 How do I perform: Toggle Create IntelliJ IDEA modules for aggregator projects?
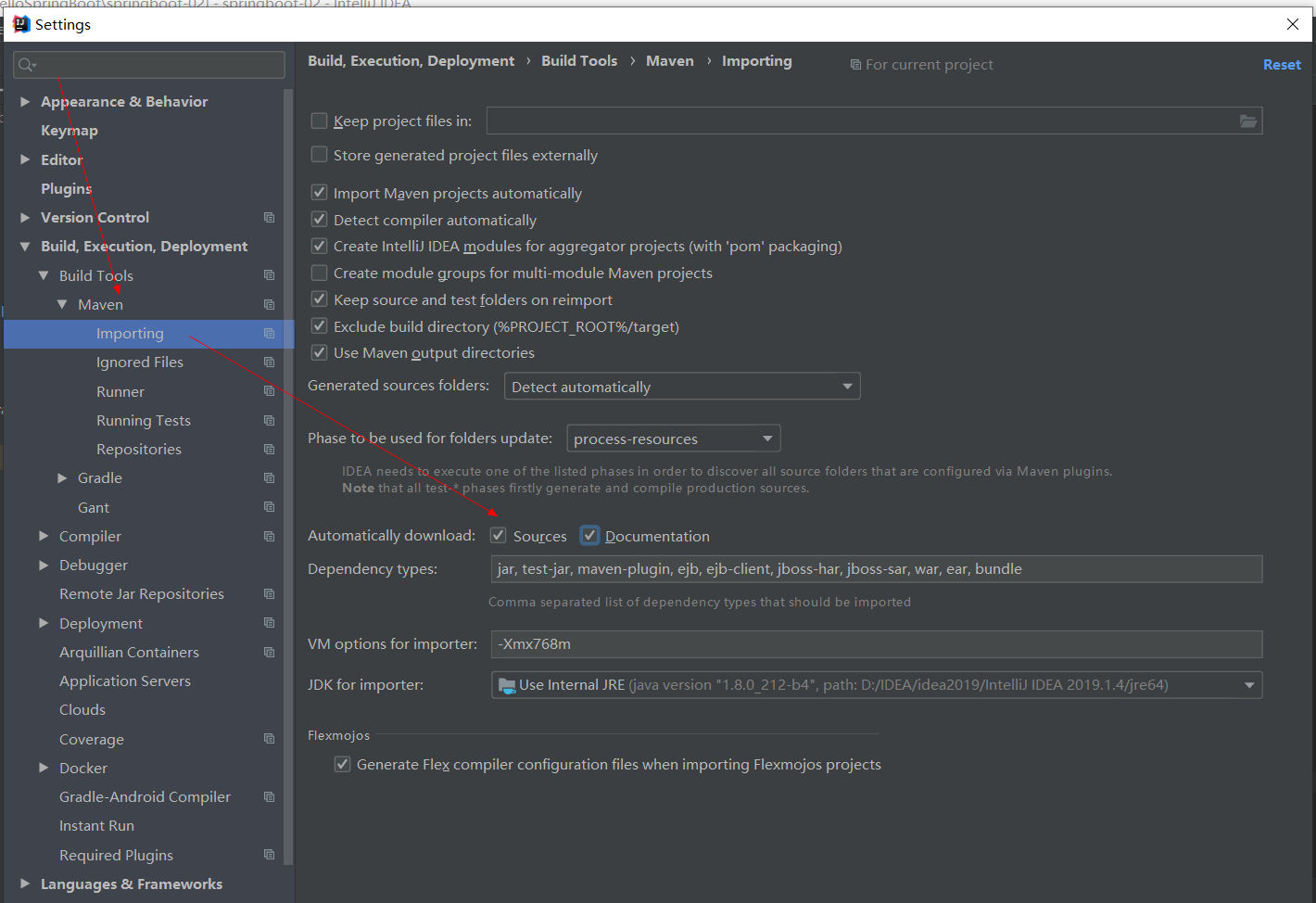pos(319,246)
